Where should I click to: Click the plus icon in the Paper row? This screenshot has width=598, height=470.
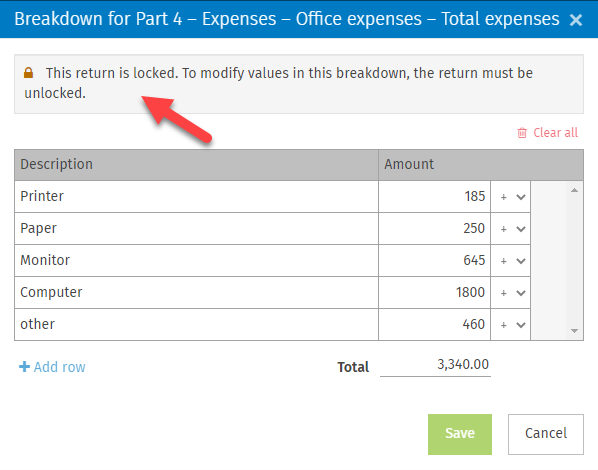503,229
